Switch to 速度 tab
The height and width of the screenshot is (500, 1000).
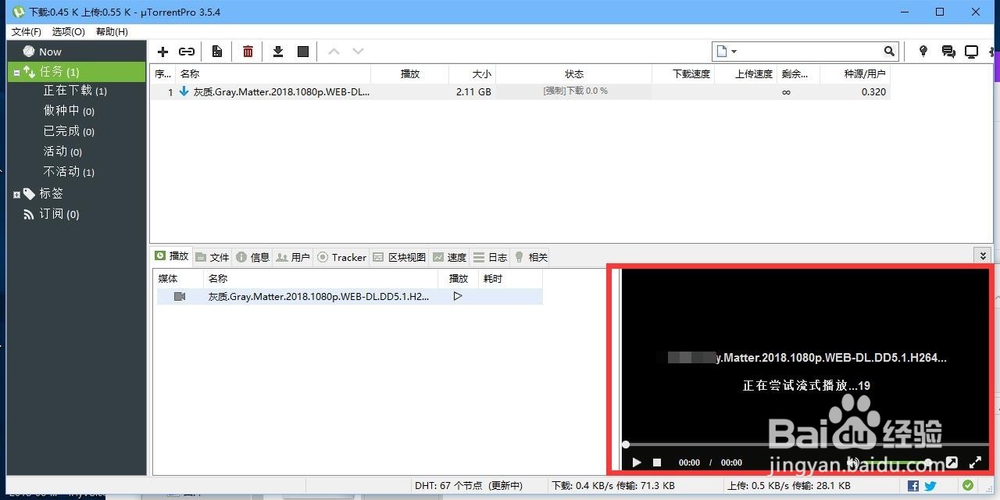point(450,257)
